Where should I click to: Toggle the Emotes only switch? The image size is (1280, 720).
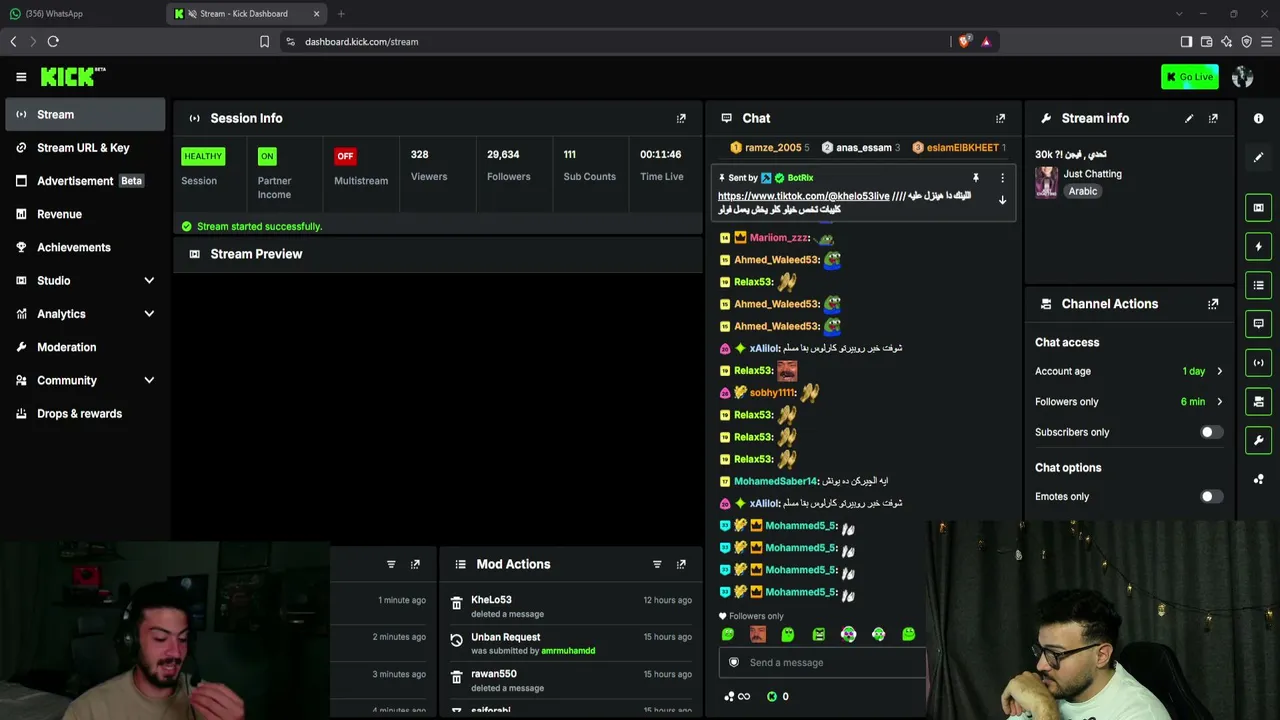1211,496
